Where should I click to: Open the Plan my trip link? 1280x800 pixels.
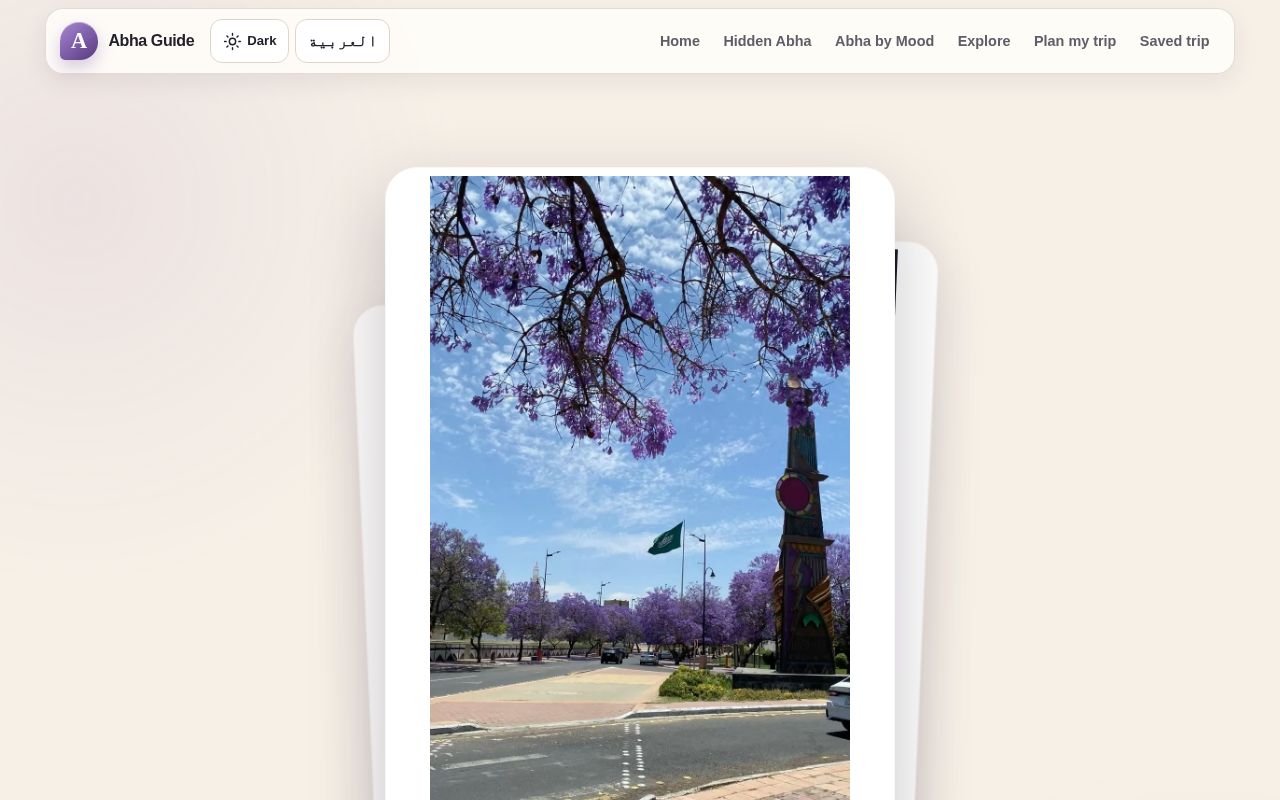click(1075, 41)
